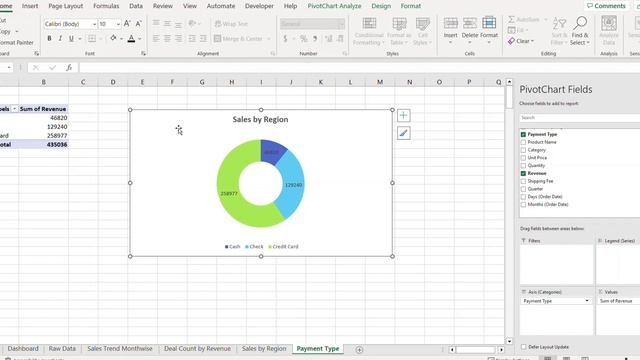Image resolution: width=640 pixels, height=360 pixels.
Task: Uncheck the Revenue field
Action: click(x=523, y=173)
